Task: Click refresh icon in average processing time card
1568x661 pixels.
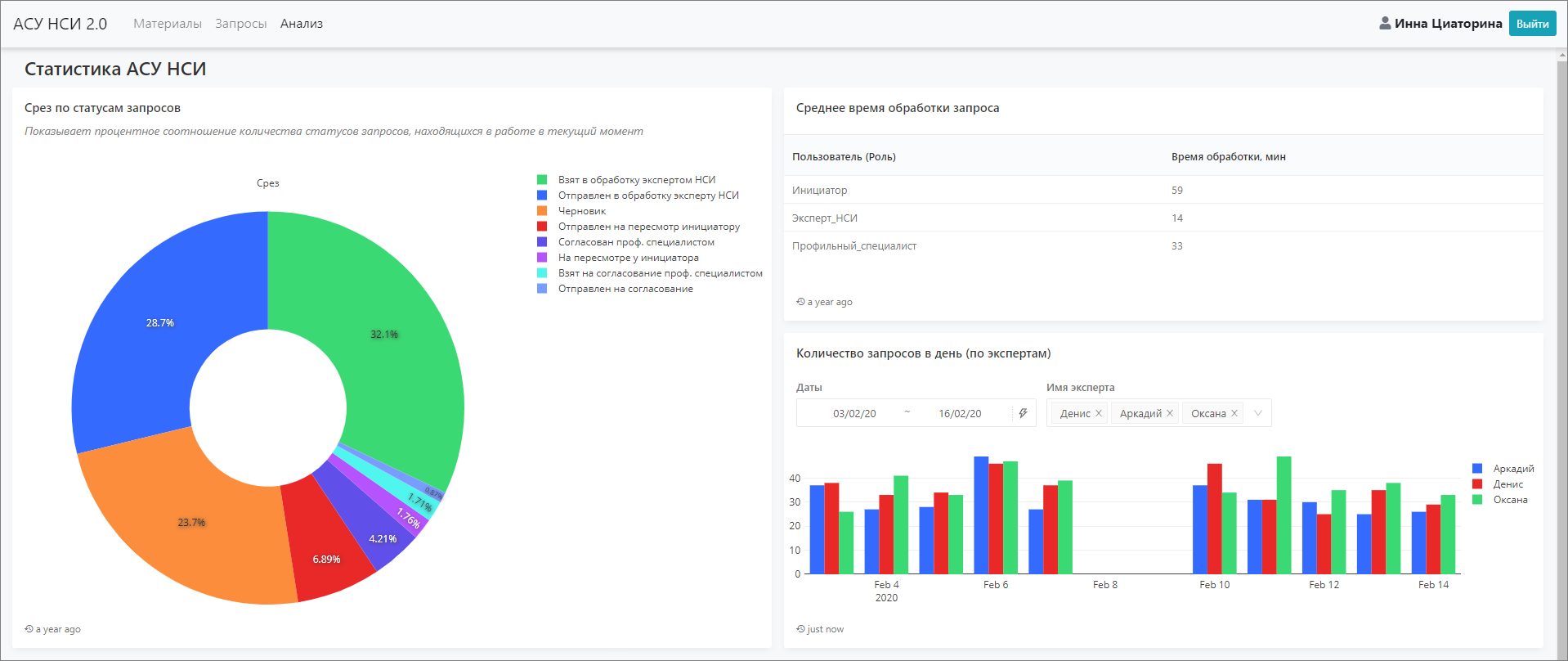Action: (800, 302)
